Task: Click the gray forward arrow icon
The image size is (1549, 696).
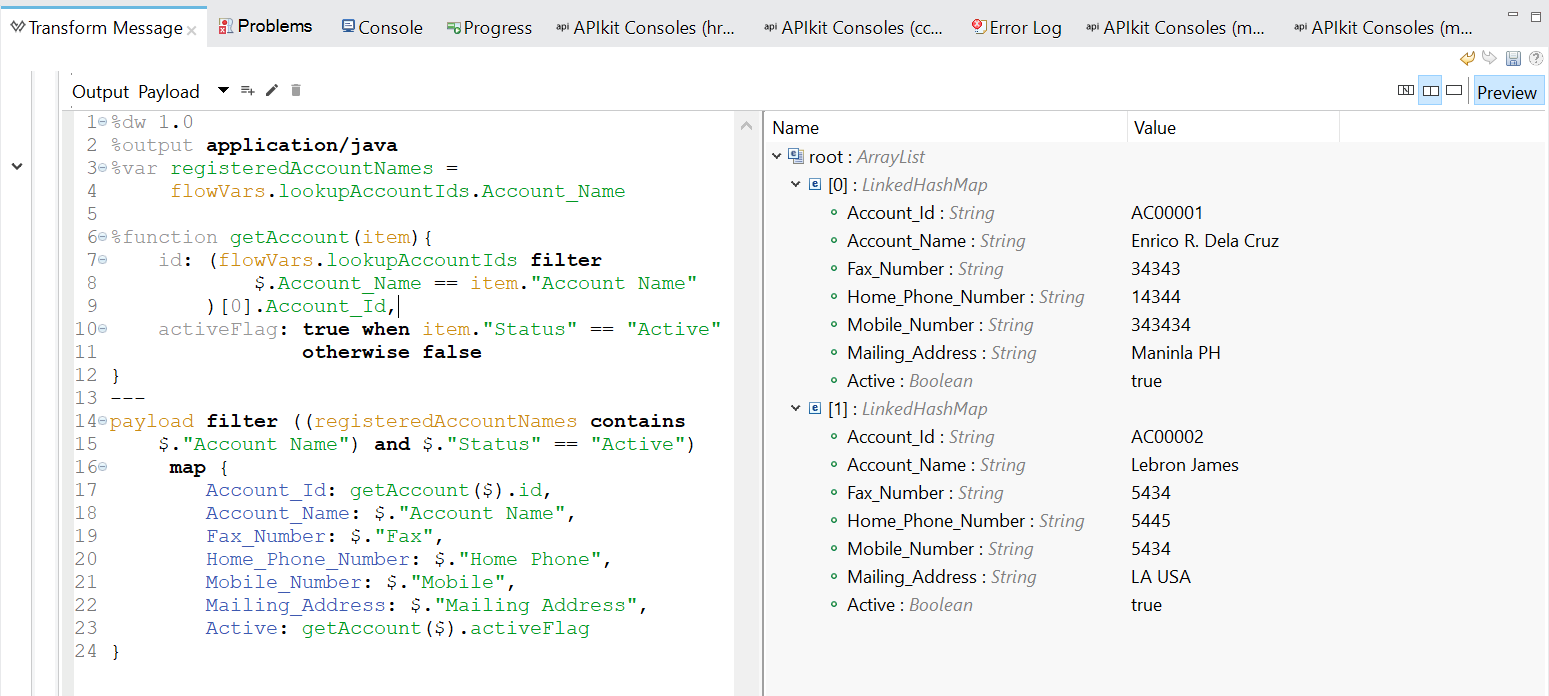Action: (x=1490, y=59)
